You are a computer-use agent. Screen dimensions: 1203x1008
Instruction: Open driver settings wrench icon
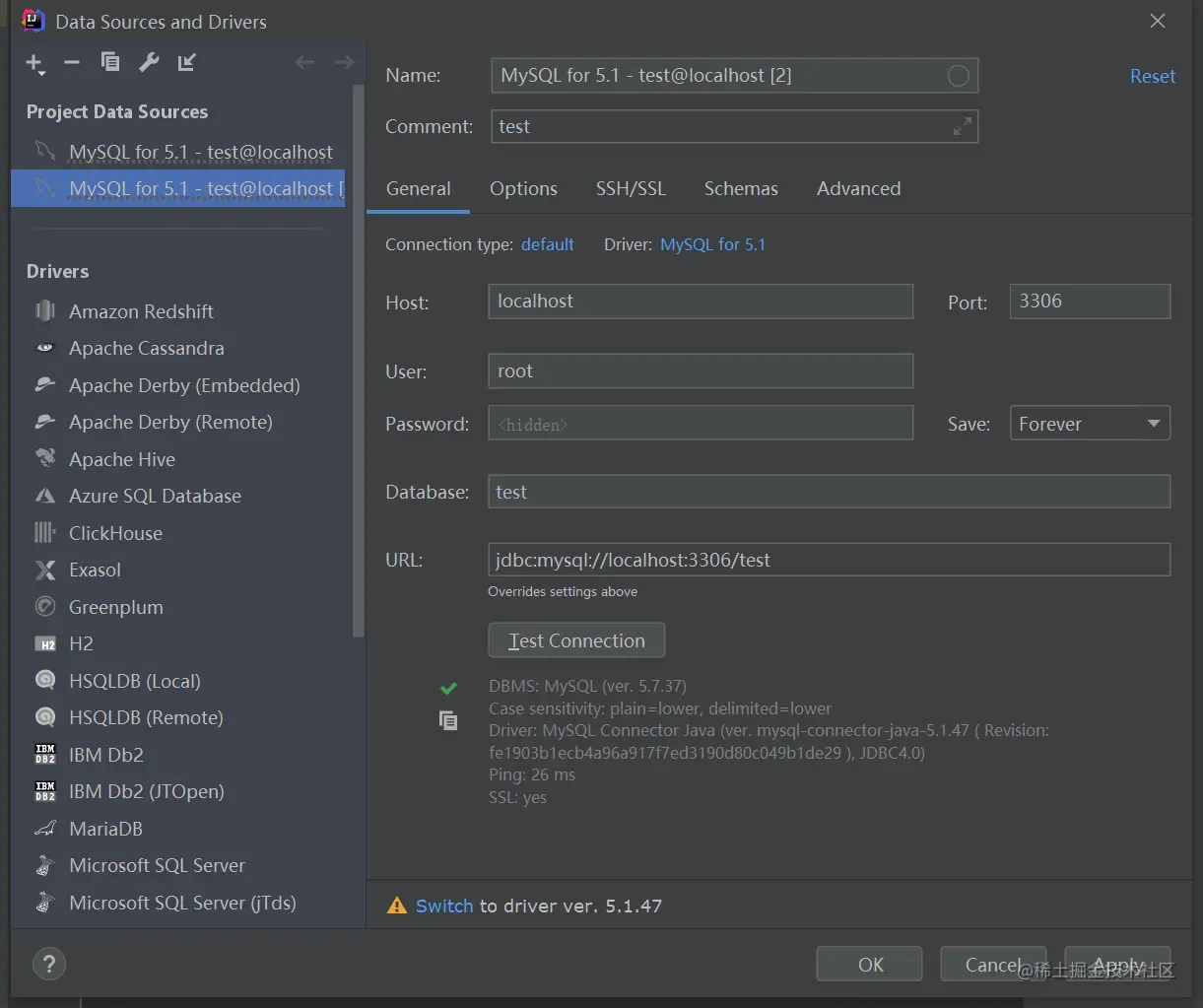coord(149,62)
